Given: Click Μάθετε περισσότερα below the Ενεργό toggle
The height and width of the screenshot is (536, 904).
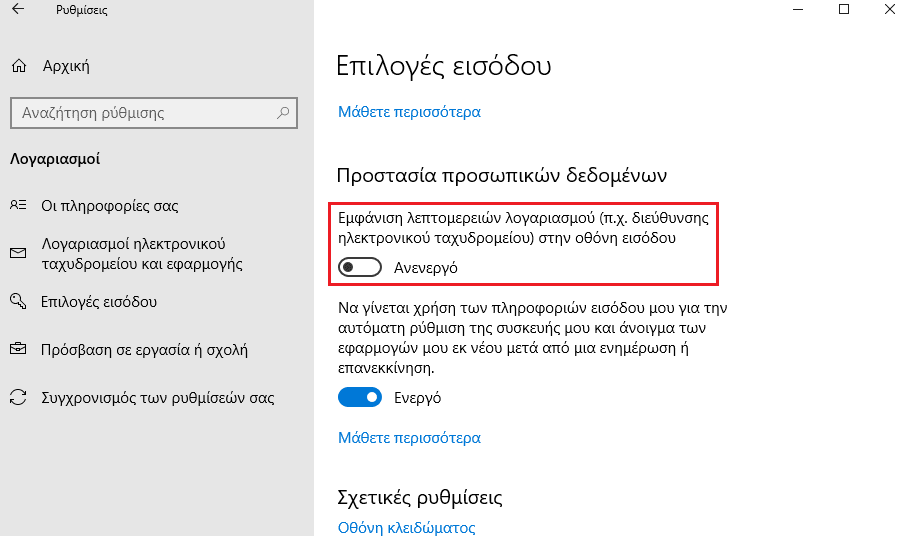Looking at the screenshot, I should (409, 438).
